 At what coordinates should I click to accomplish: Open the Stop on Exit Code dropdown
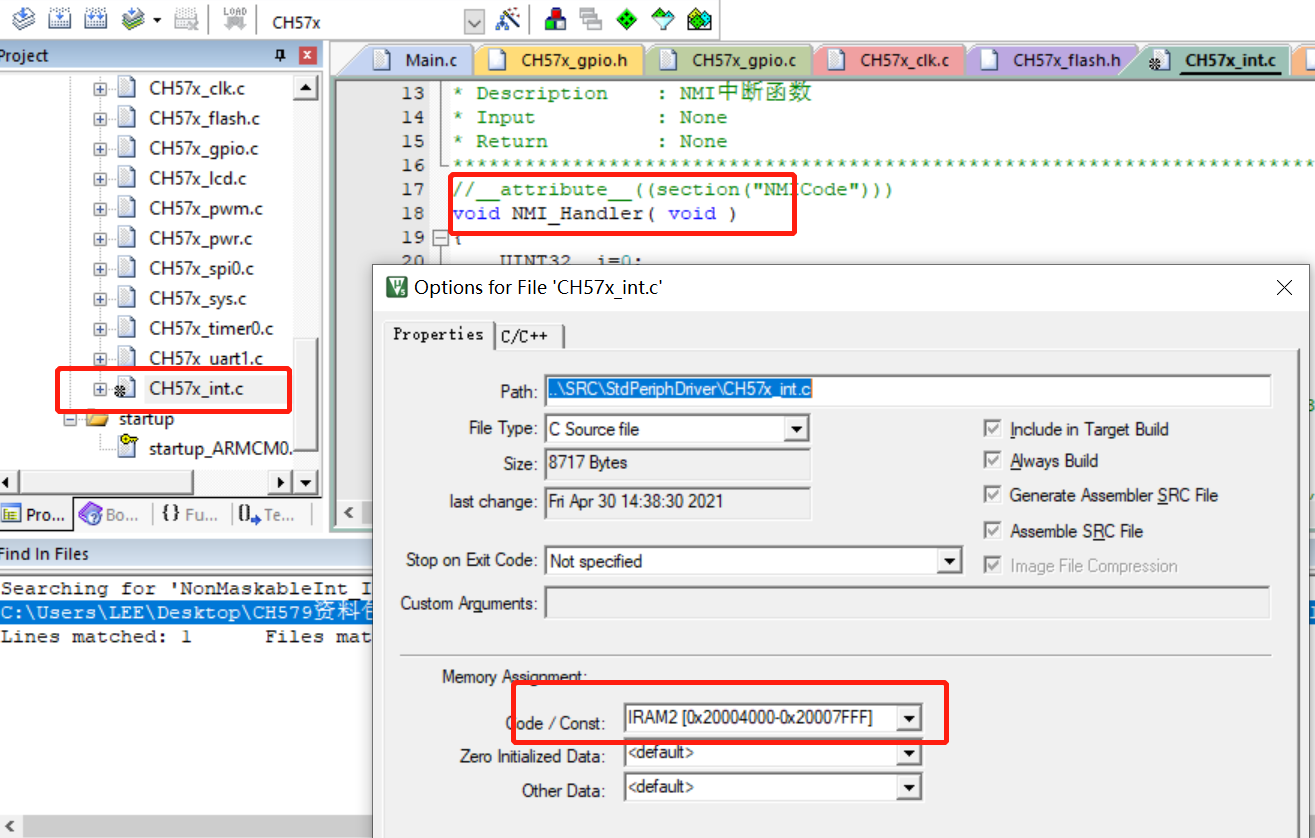(x=949, y=561)
